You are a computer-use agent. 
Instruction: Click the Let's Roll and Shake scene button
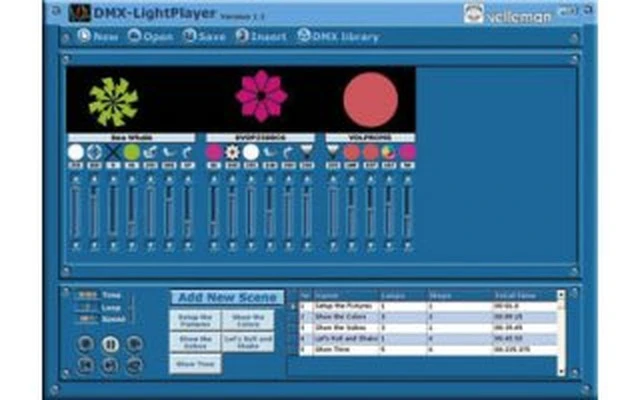point(248,342)
